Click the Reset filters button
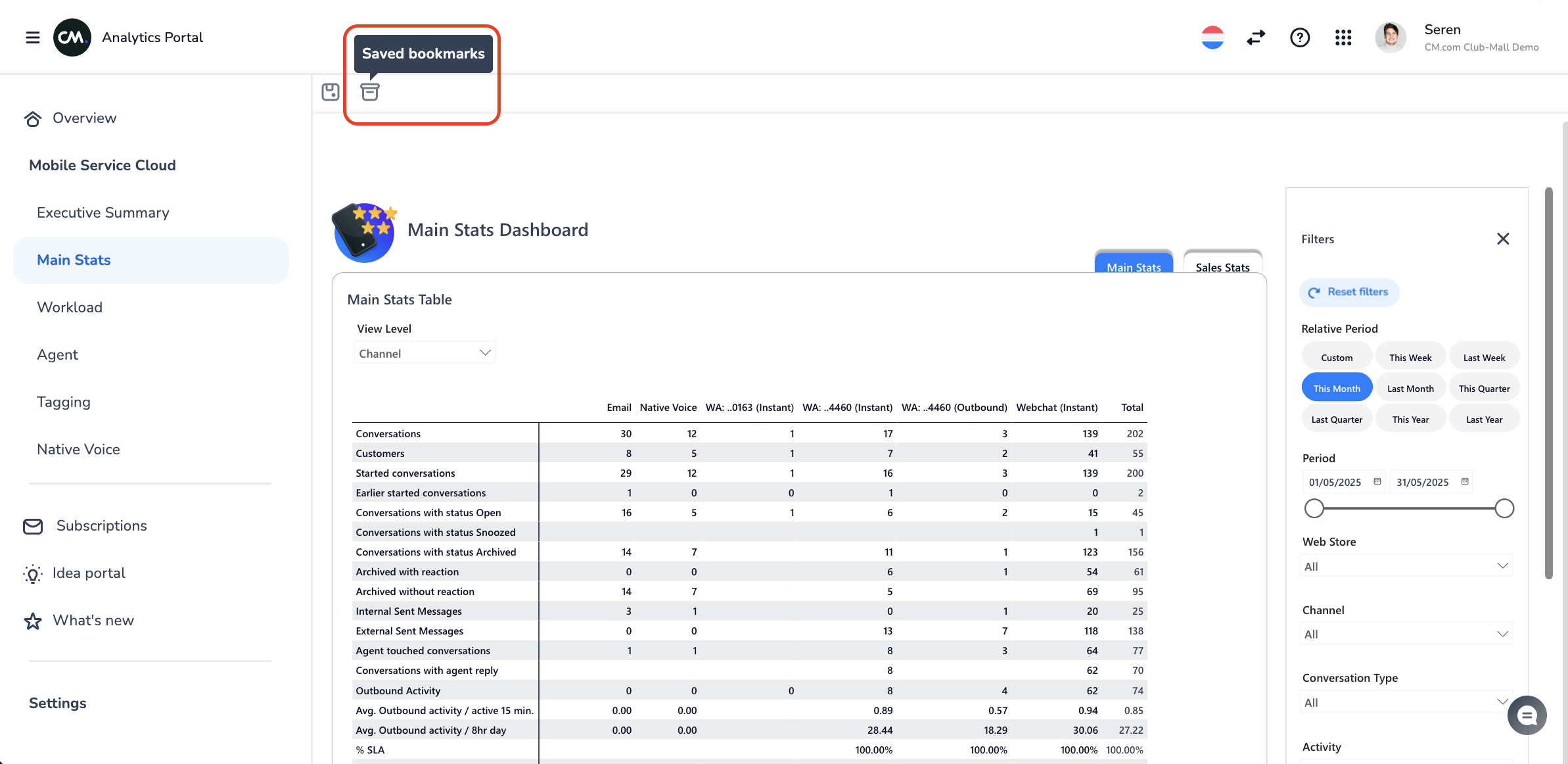 [1349, 292]
